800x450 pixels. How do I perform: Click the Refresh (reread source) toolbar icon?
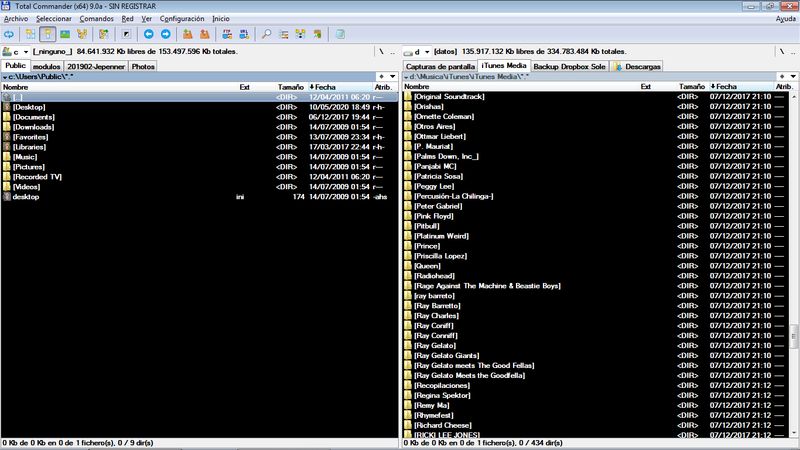point(9,34)
